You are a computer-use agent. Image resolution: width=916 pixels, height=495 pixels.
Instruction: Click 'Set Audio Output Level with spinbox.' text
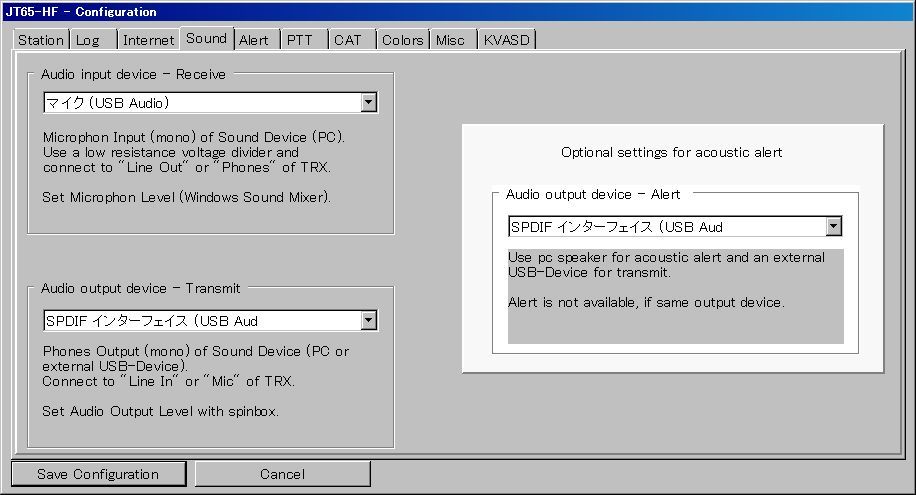(160, 411)
